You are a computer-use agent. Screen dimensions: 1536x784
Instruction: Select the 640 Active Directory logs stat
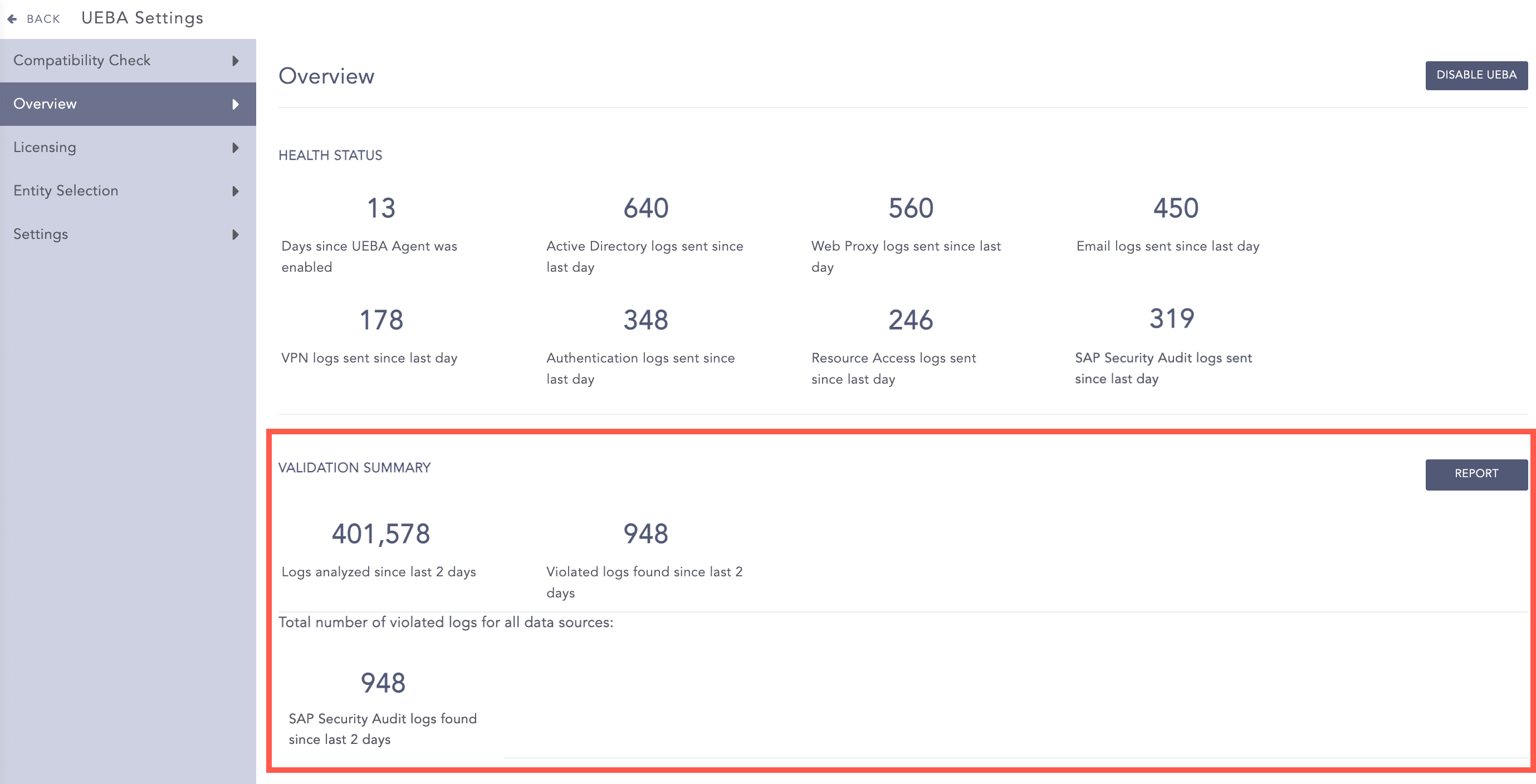coord(646,208)
